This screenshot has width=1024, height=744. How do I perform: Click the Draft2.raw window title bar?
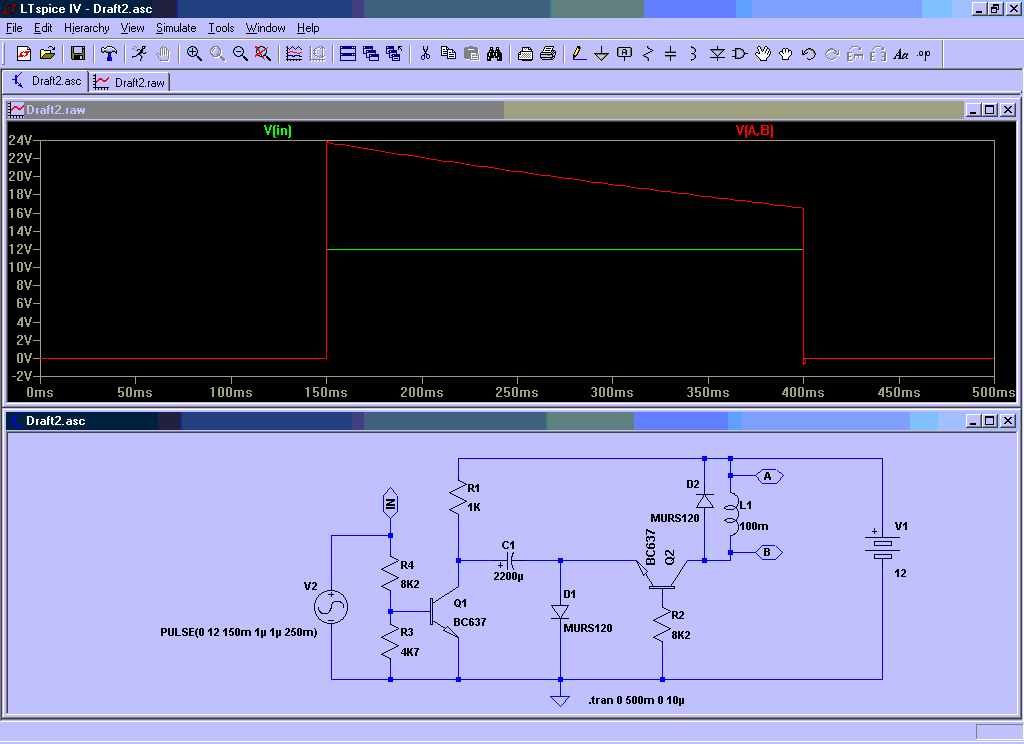click(483, 110)
